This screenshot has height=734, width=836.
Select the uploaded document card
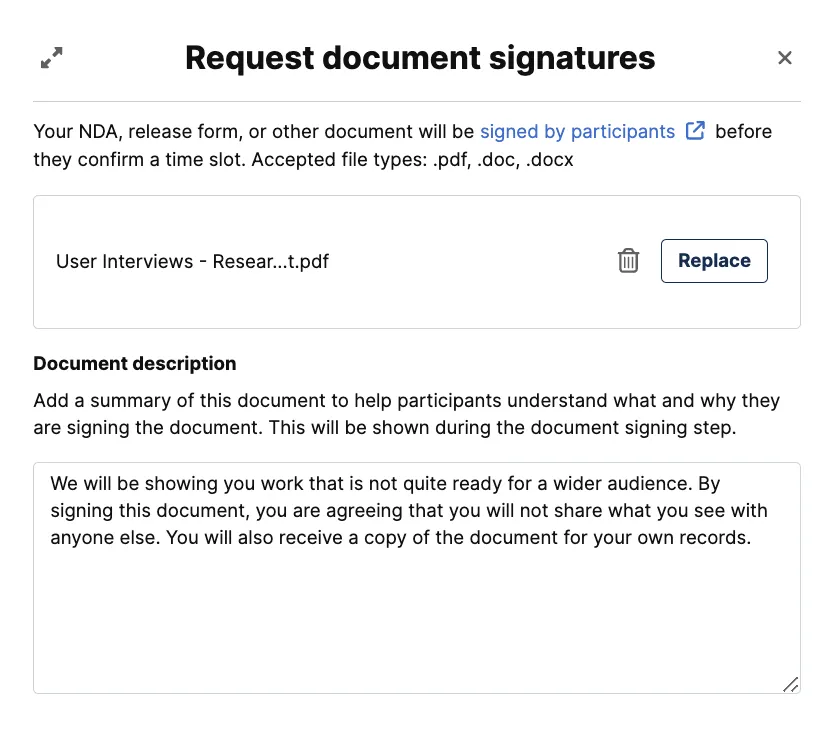[x=417, y=261]
